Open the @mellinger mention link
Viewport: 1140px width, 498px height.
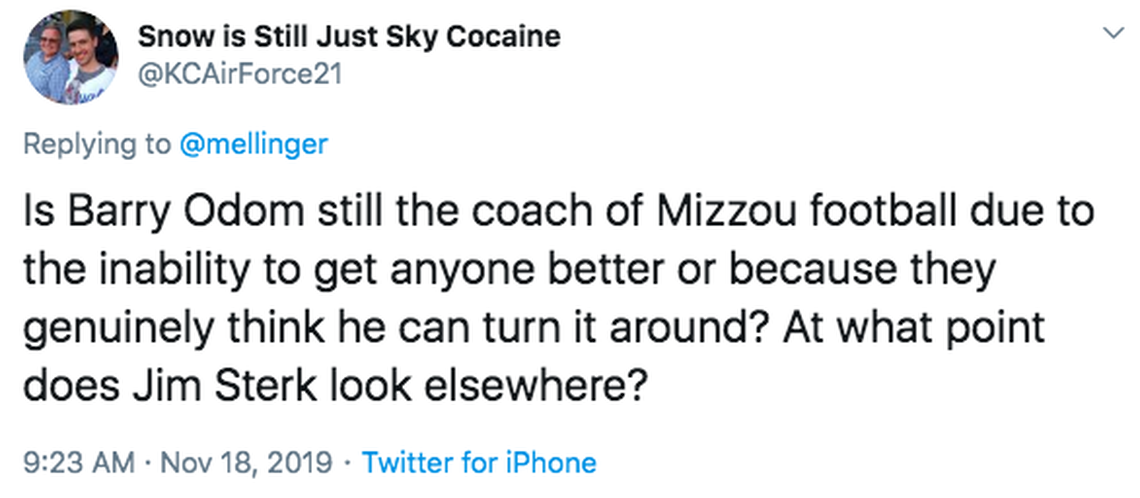pyautogui.click(x=253, y=144)
